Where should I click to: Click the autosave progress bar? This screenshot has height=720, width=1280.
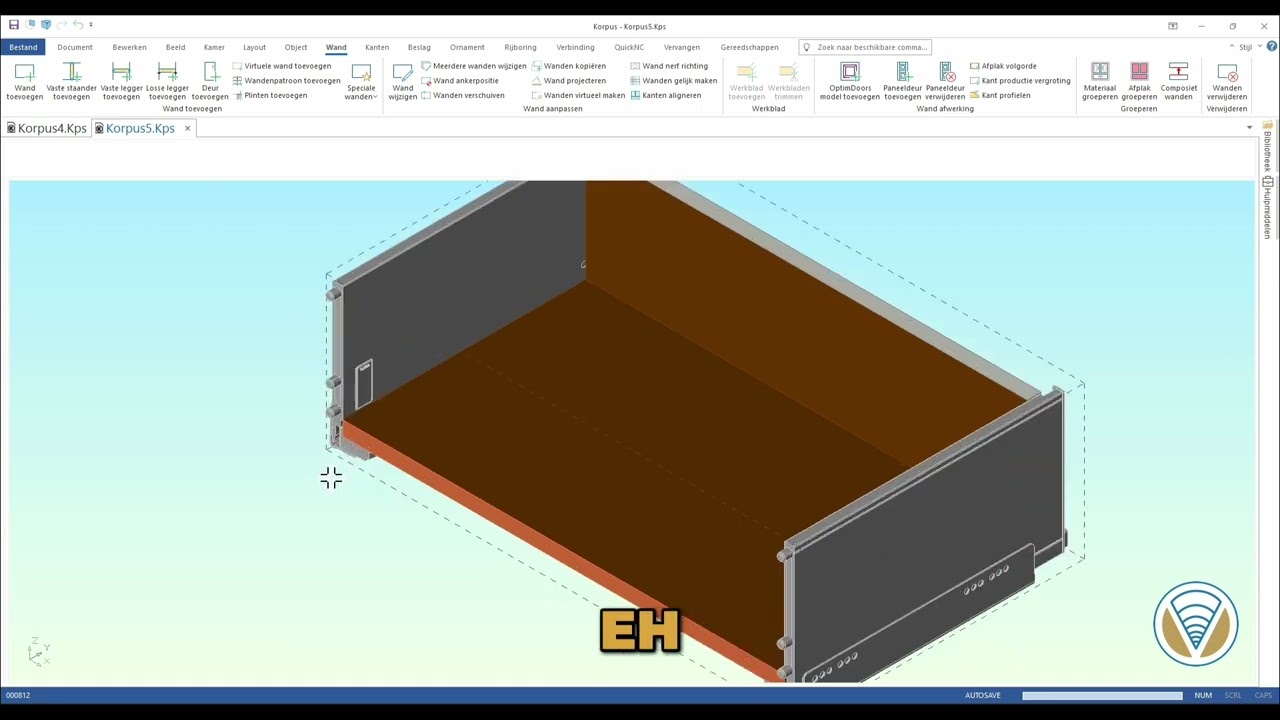point(1102,695)
